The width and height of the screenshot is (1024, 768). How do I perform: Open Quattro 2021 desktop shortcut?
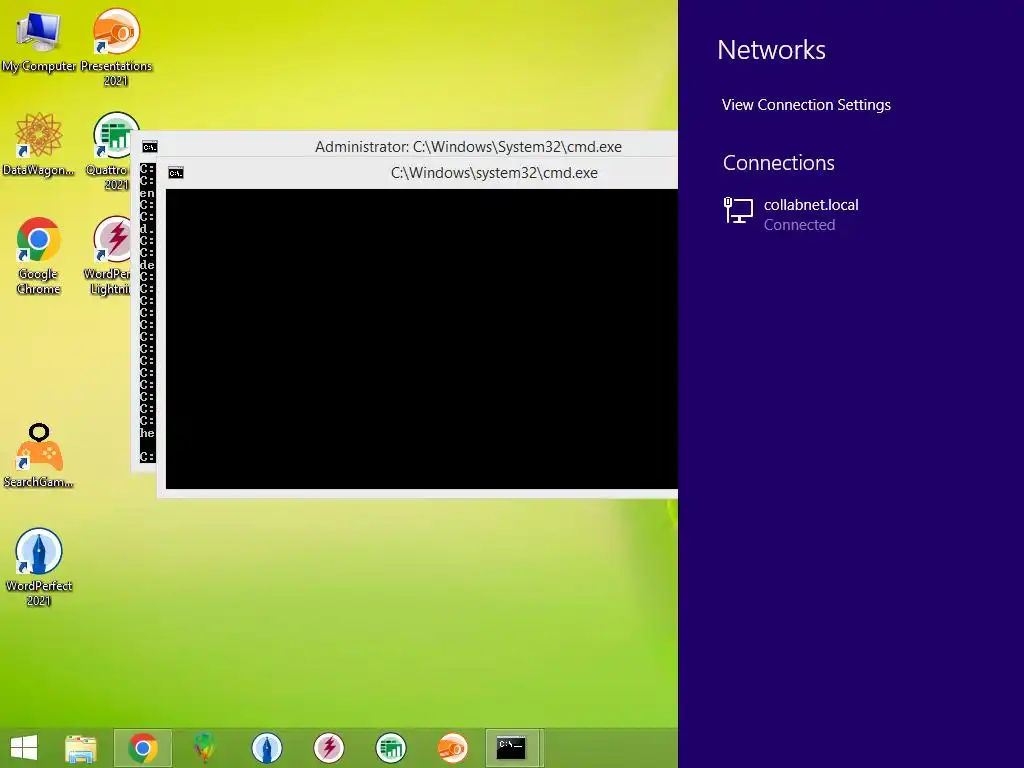(116, 152)
